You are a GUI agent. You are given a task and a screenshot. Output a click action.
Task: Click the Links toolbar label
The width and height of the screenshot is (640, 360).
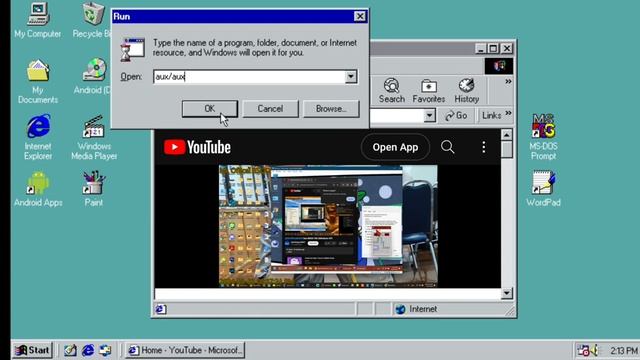(491, 116)
